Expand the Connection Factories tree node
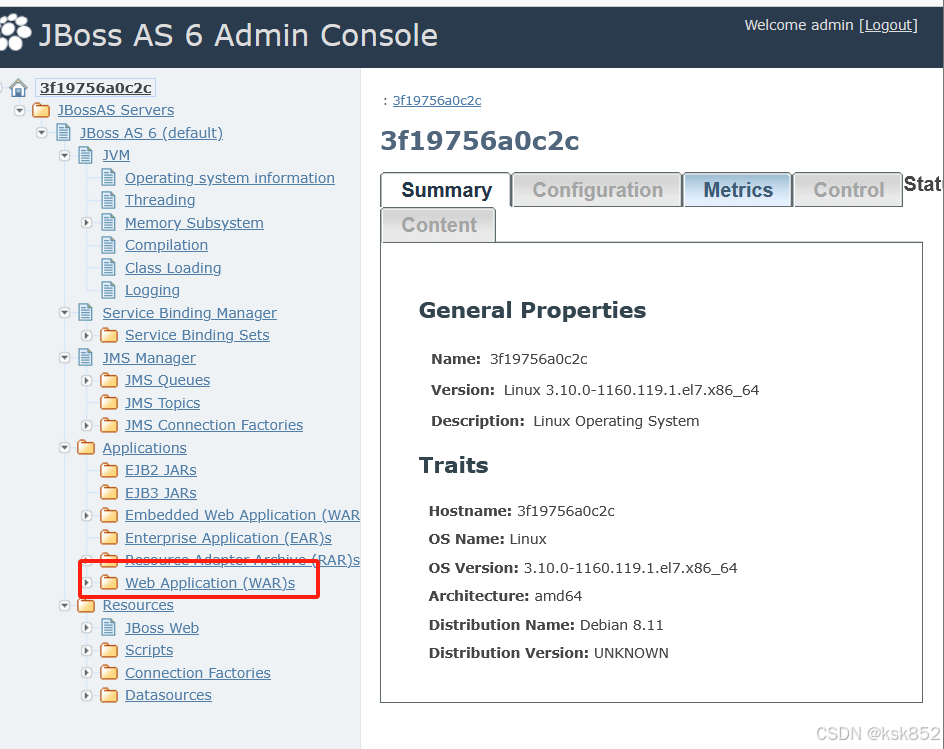The width and height of the screenshot is (944, 749). [86, 672]
